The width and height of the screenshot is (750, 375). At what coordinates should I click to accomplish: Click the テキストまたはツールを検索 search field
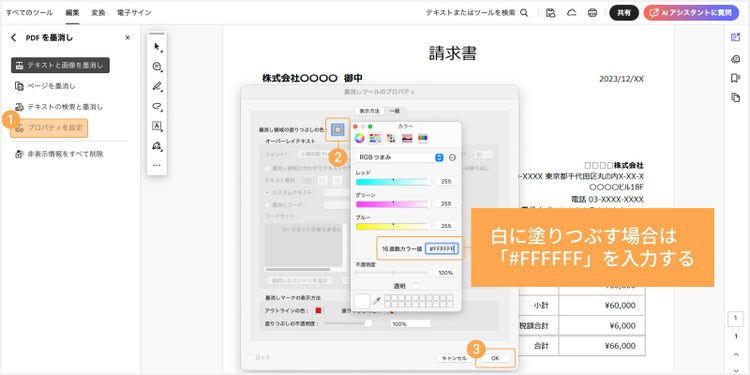(x=471, y=13)
